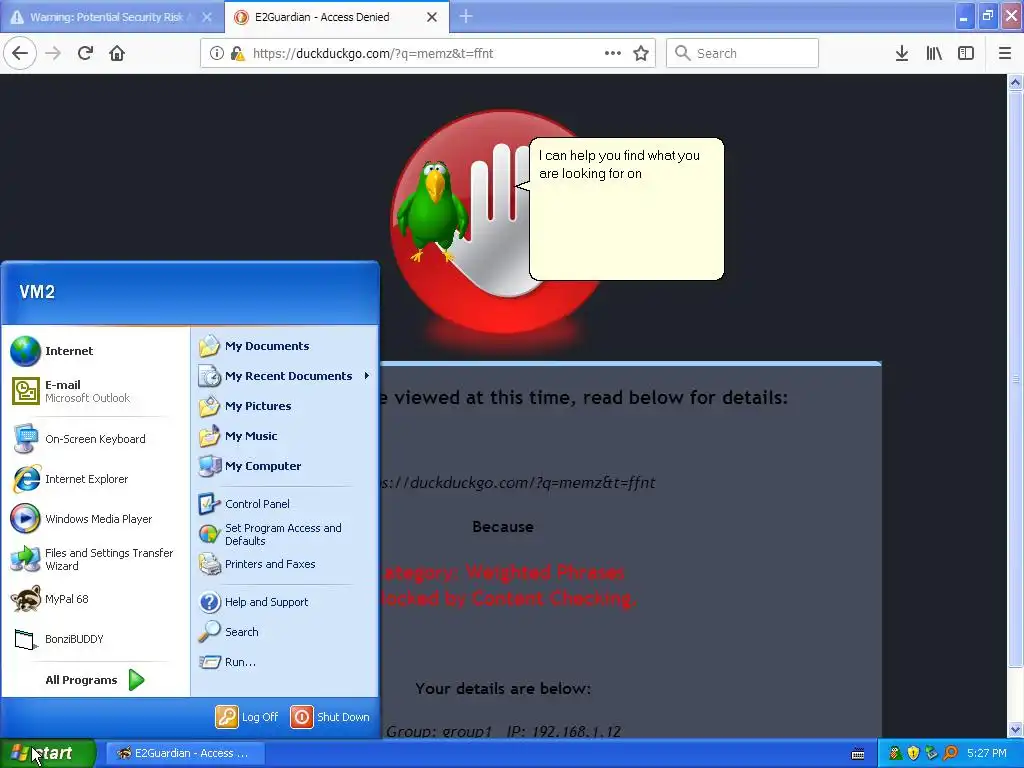Viewport: 1024px width, 768px height.
Task: Click the BonziBUDDY tray icon
Action: click(x=895, y=754)
